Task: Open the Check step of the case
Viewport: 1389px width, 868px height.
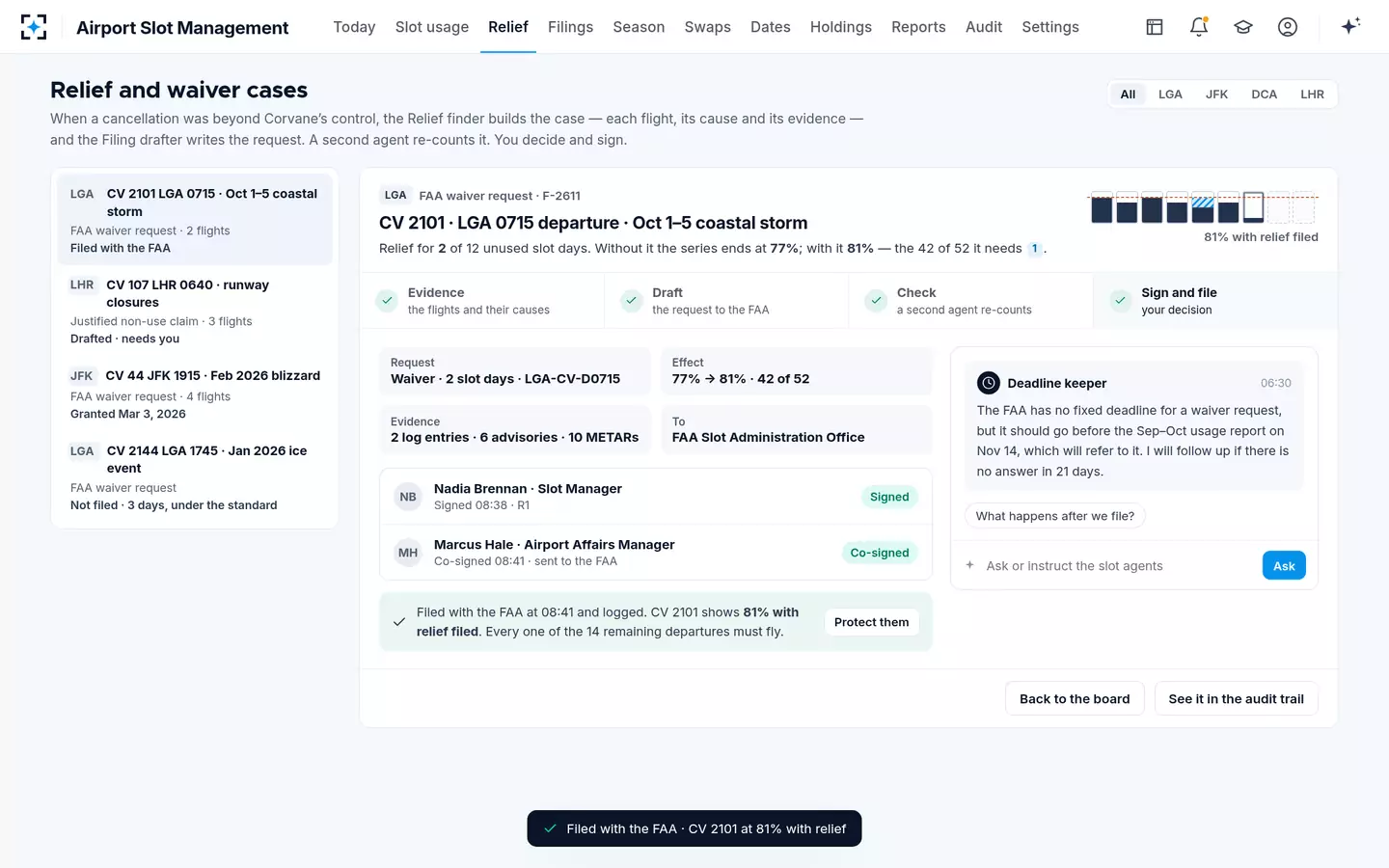Action: (971, 301)
